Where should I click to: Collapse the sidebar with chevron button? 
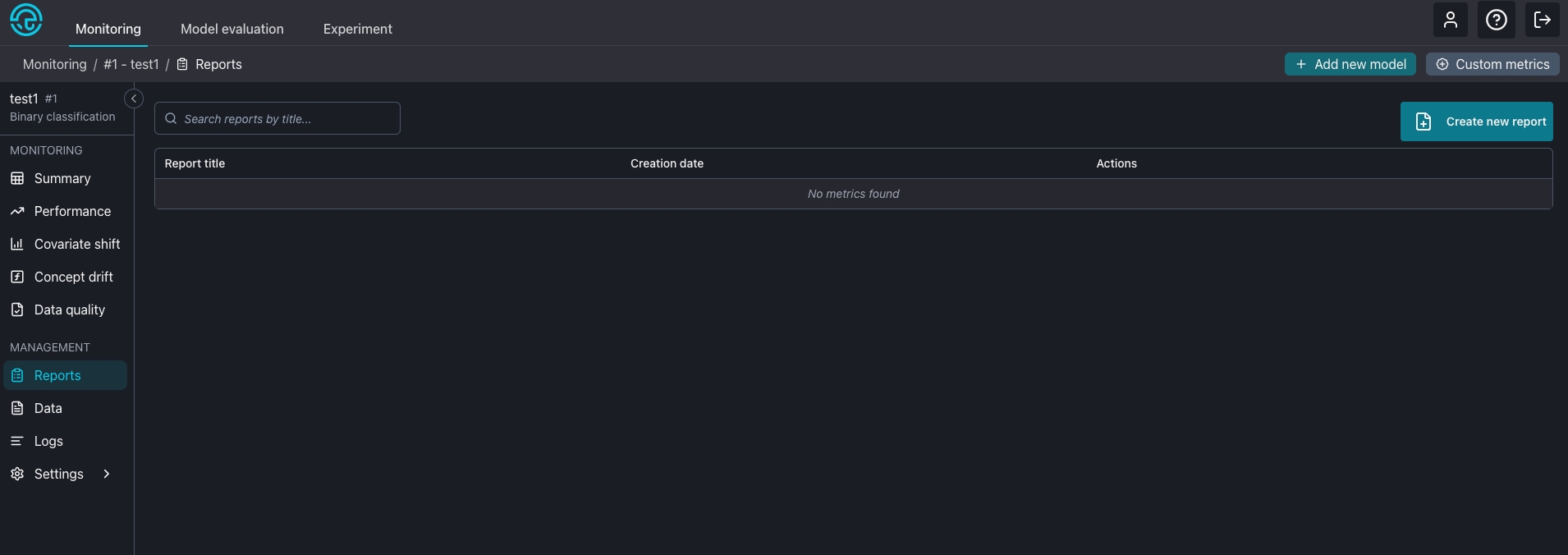pyautogui.click(x=133, y=99)
